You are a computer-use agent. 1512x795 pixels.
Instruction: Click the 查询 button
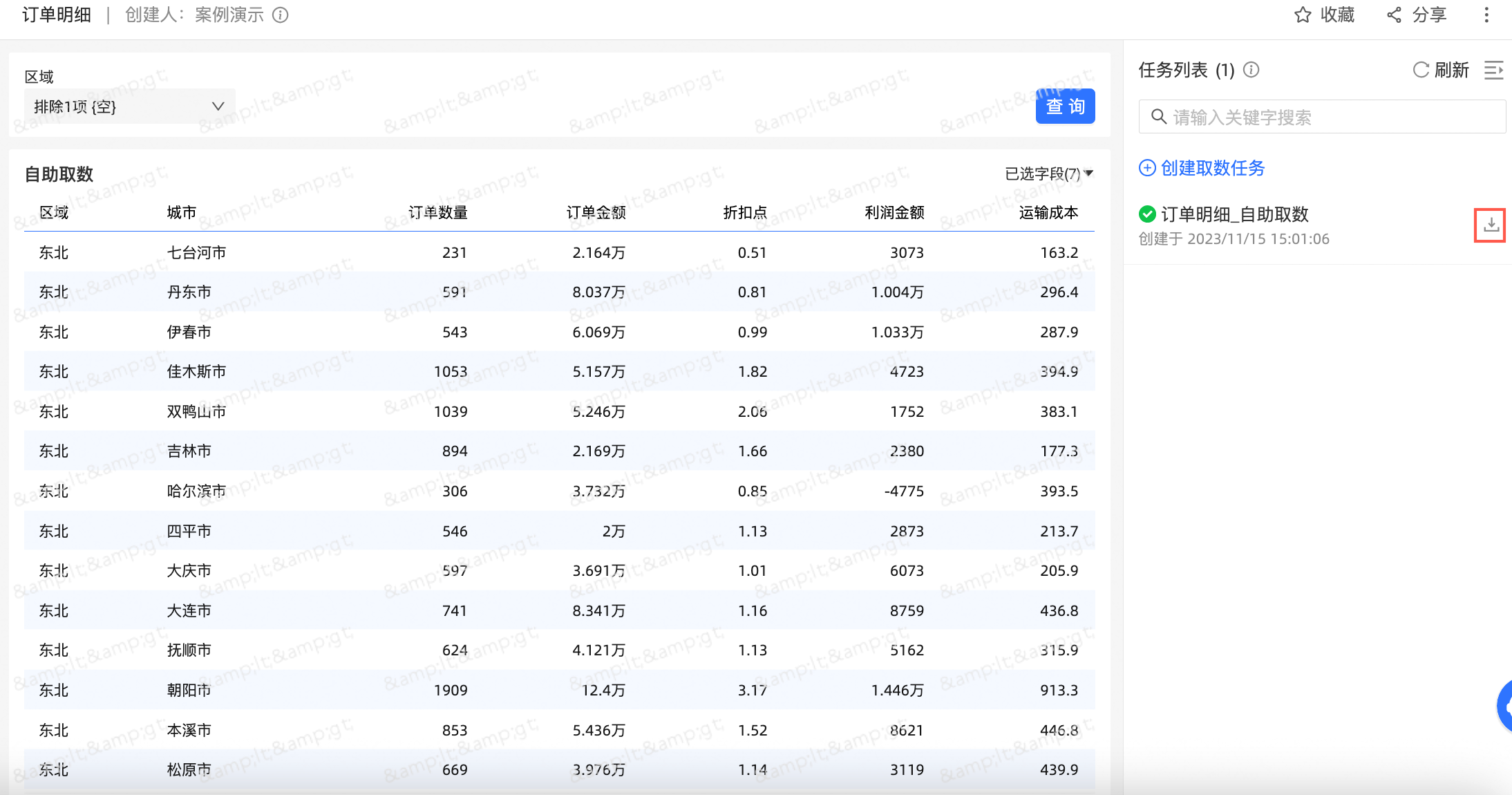tap(1065, 106)
